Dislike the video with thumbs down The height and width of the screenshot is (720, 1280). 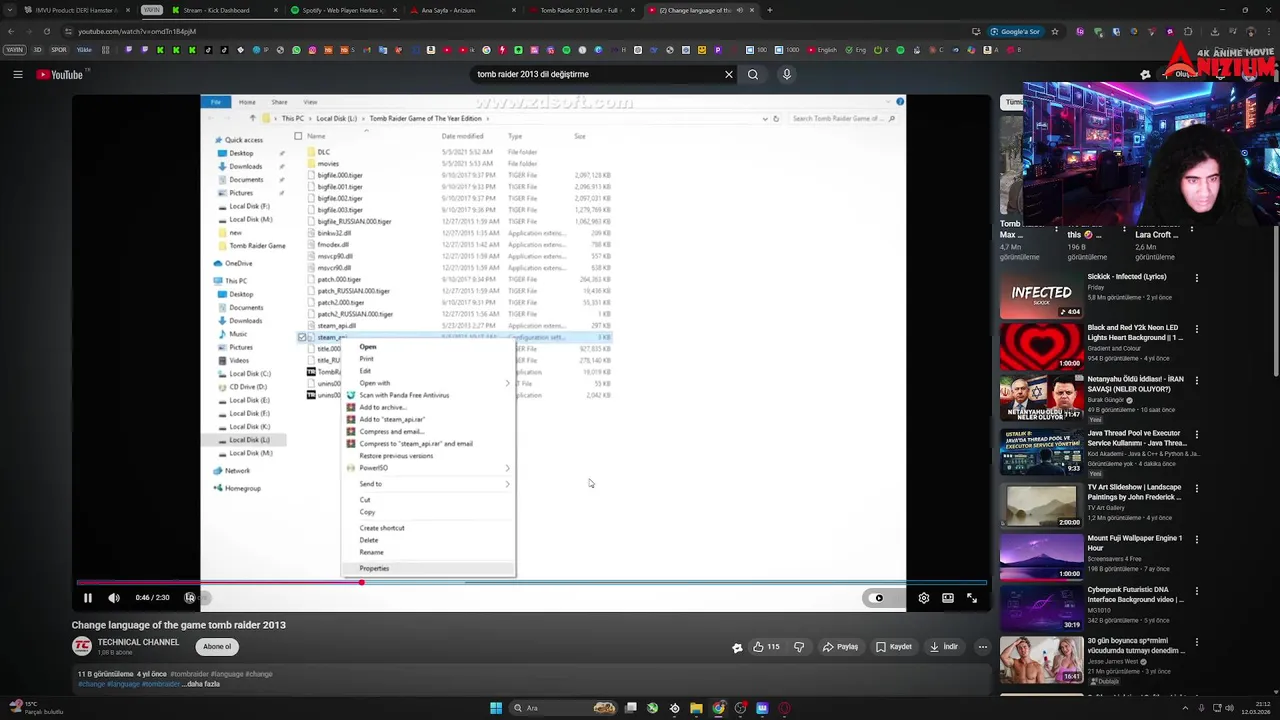pos(798,647)
